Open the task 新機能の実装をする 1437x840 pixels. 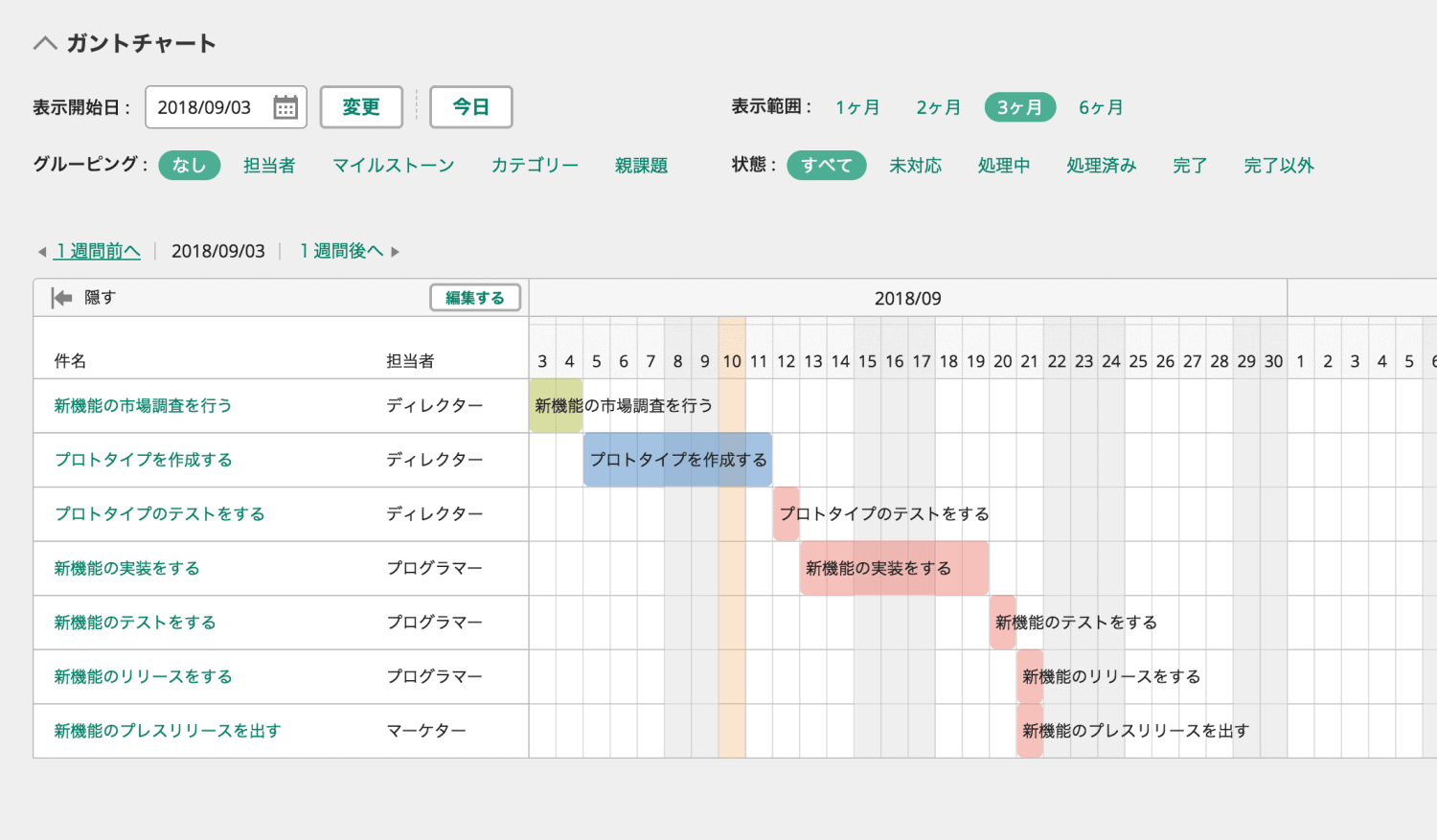pyautogui.click(x=125, y=567)
